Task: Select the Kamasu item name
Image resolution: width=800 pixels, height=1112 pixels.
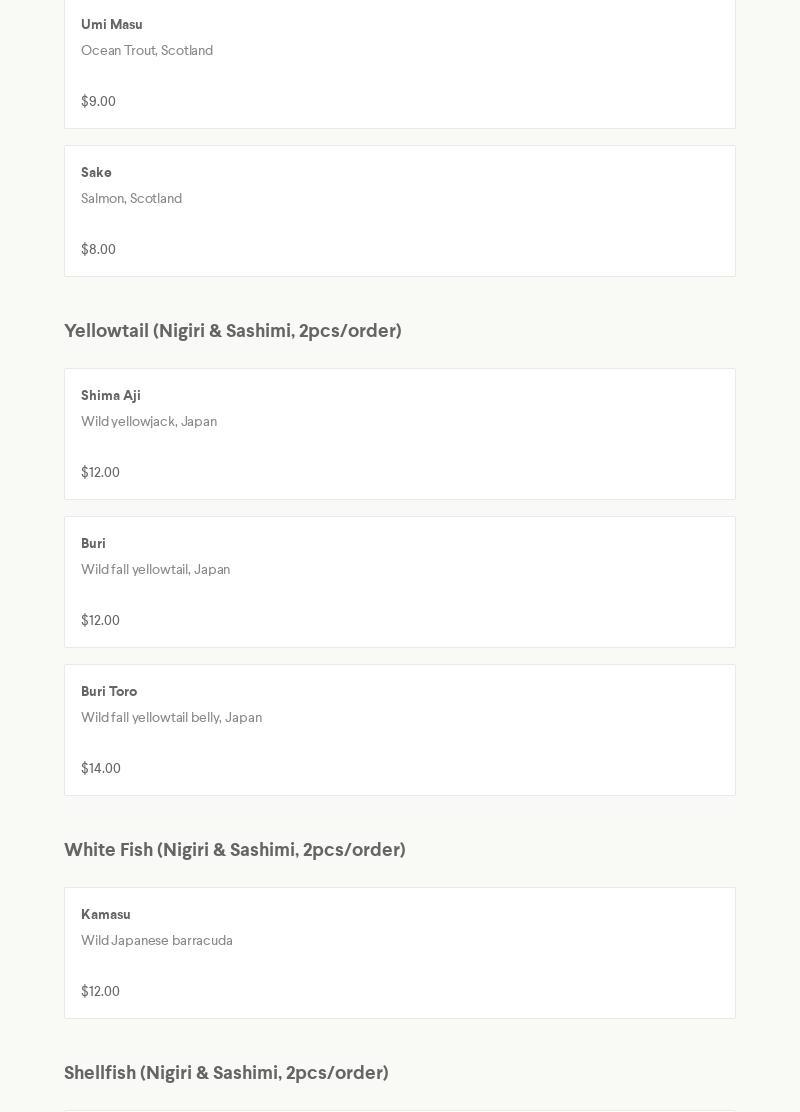Action: click(106, 915)
